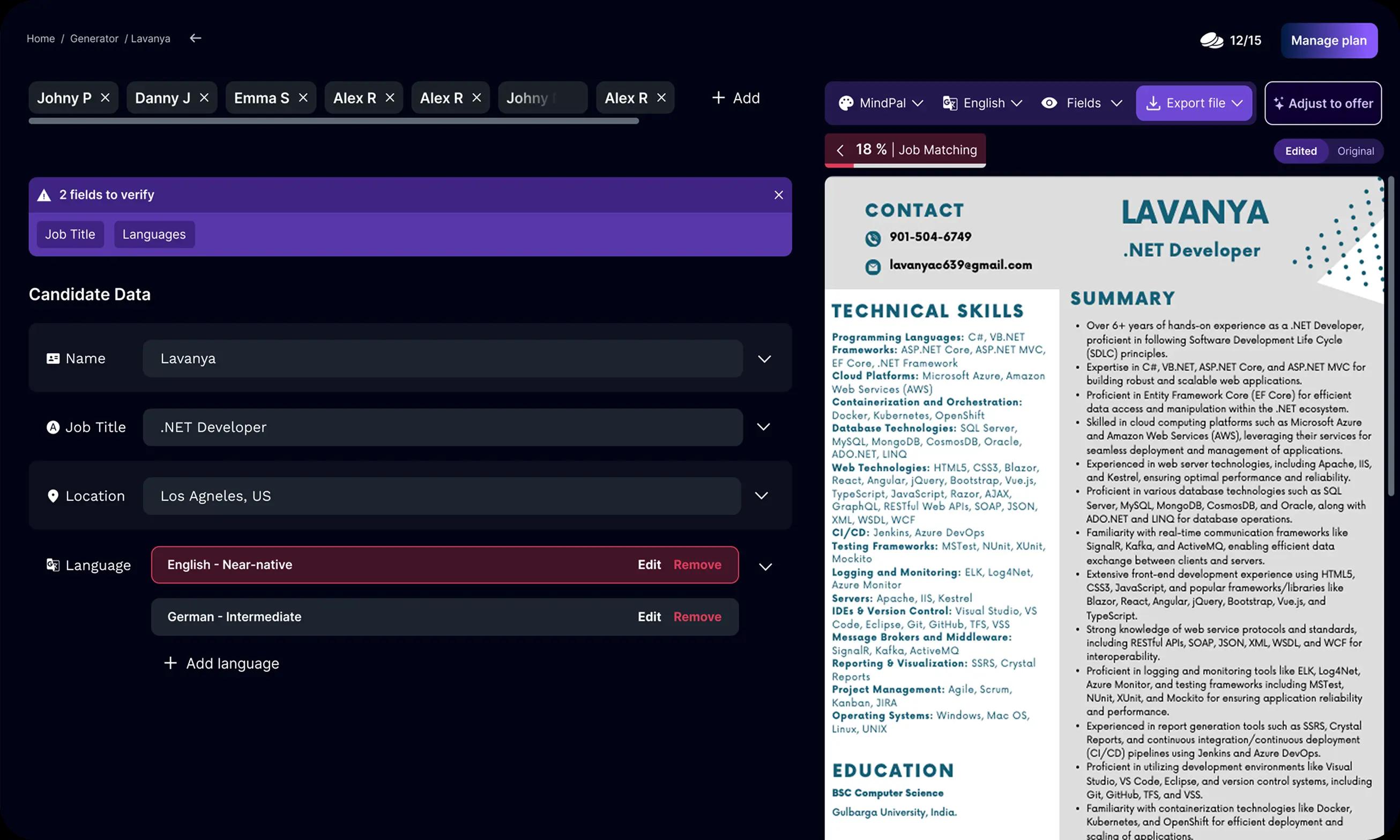This screenshot has width=1400, height=840.
Task: Switch preview to Original version
Action: (1356, 151)
